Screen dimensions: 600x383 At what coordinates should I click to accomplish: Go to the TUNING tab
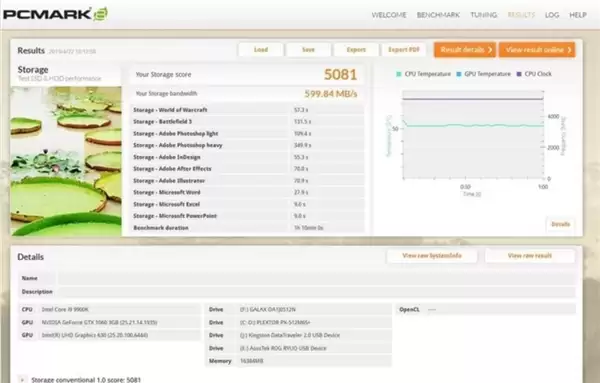pos(484,15)
